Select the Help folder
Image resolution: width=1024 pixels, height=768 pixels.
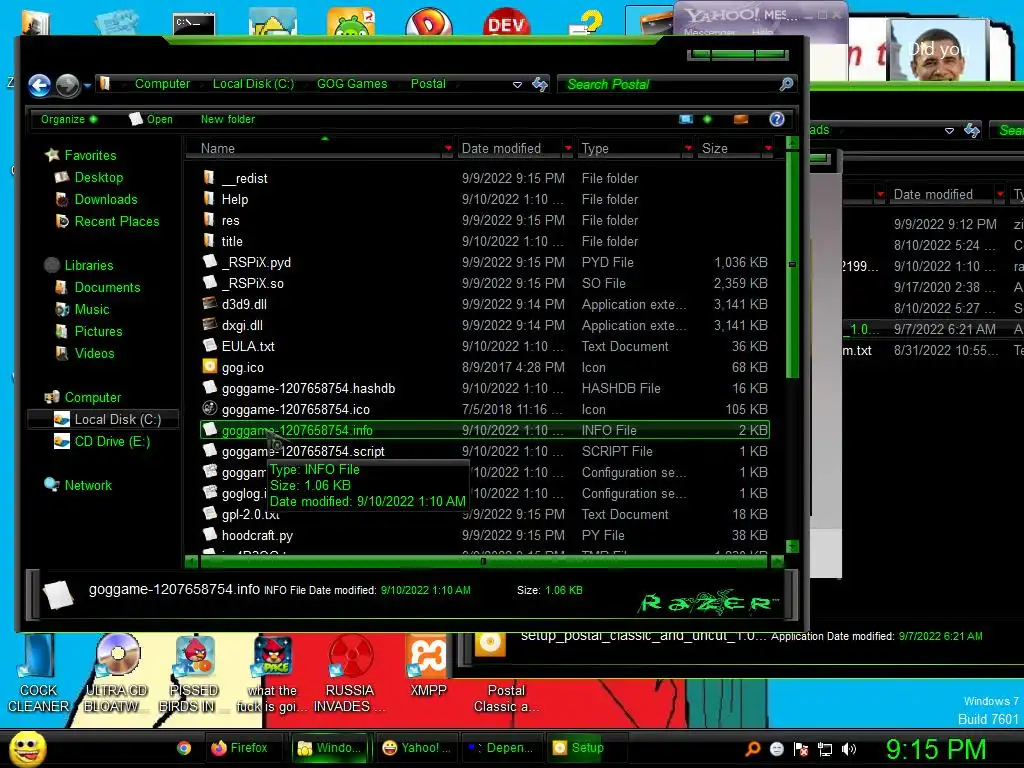coord(484,199)
